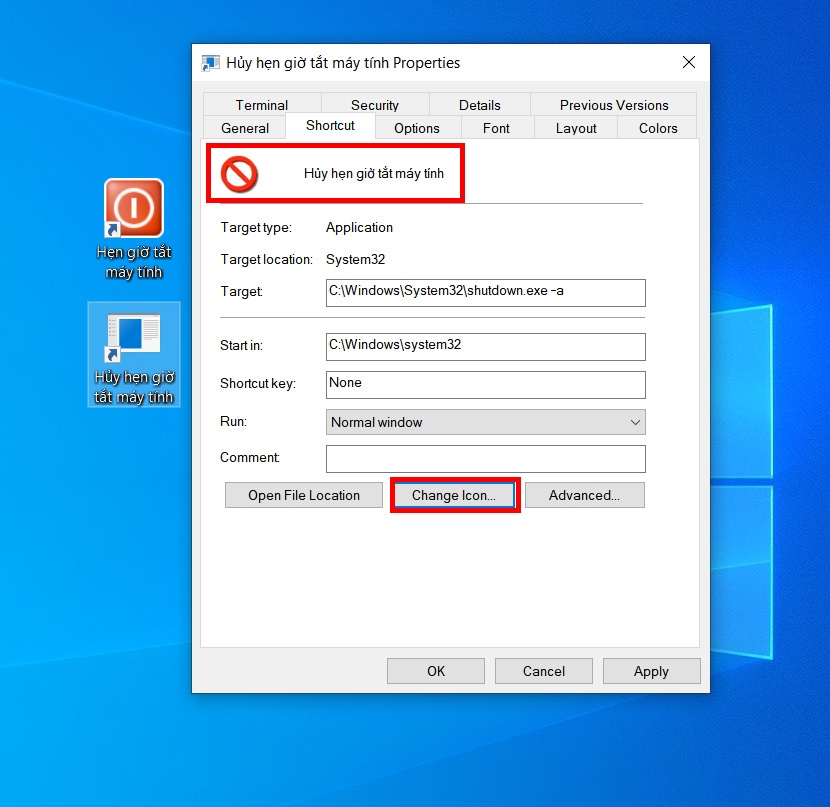Click the Change Icon button
830x807 pixels.
coord(454,495)
